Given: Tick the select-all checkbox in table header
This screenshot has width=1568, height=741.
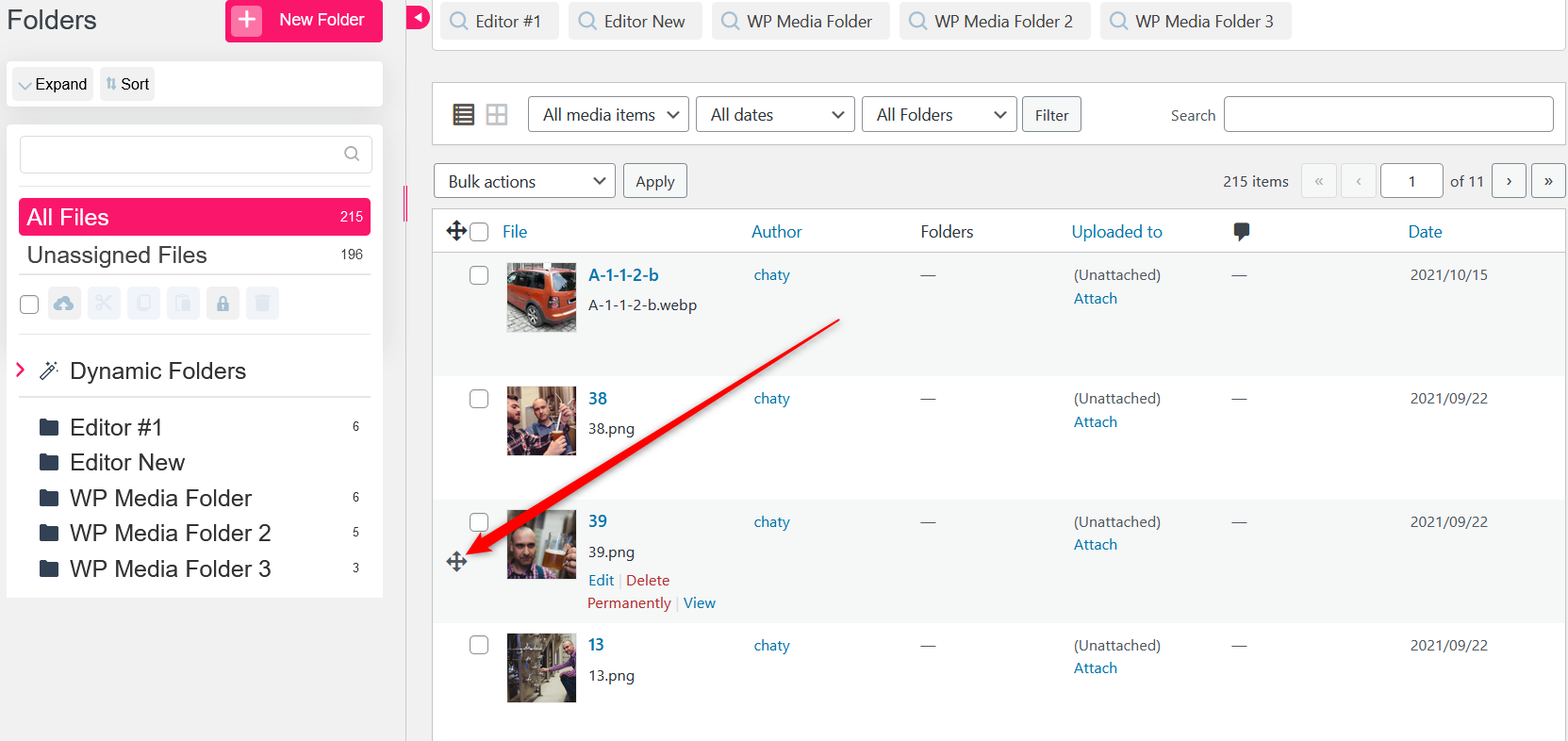Looking at the screenshot, I should tap(479, 232).
